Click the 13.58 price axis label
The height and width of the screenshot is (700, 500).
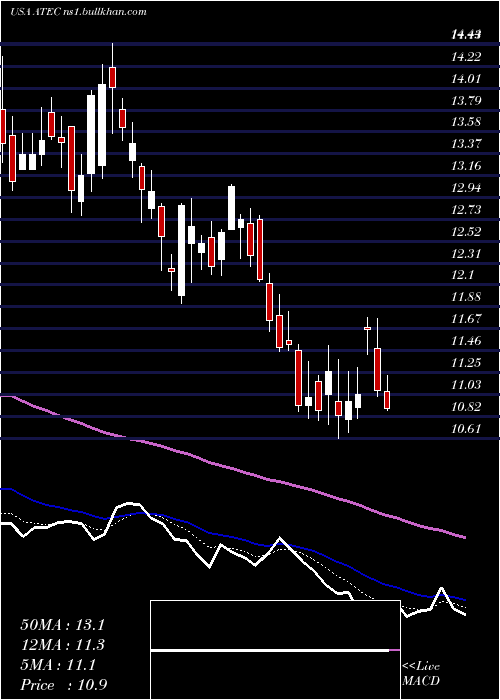[466, 122]
